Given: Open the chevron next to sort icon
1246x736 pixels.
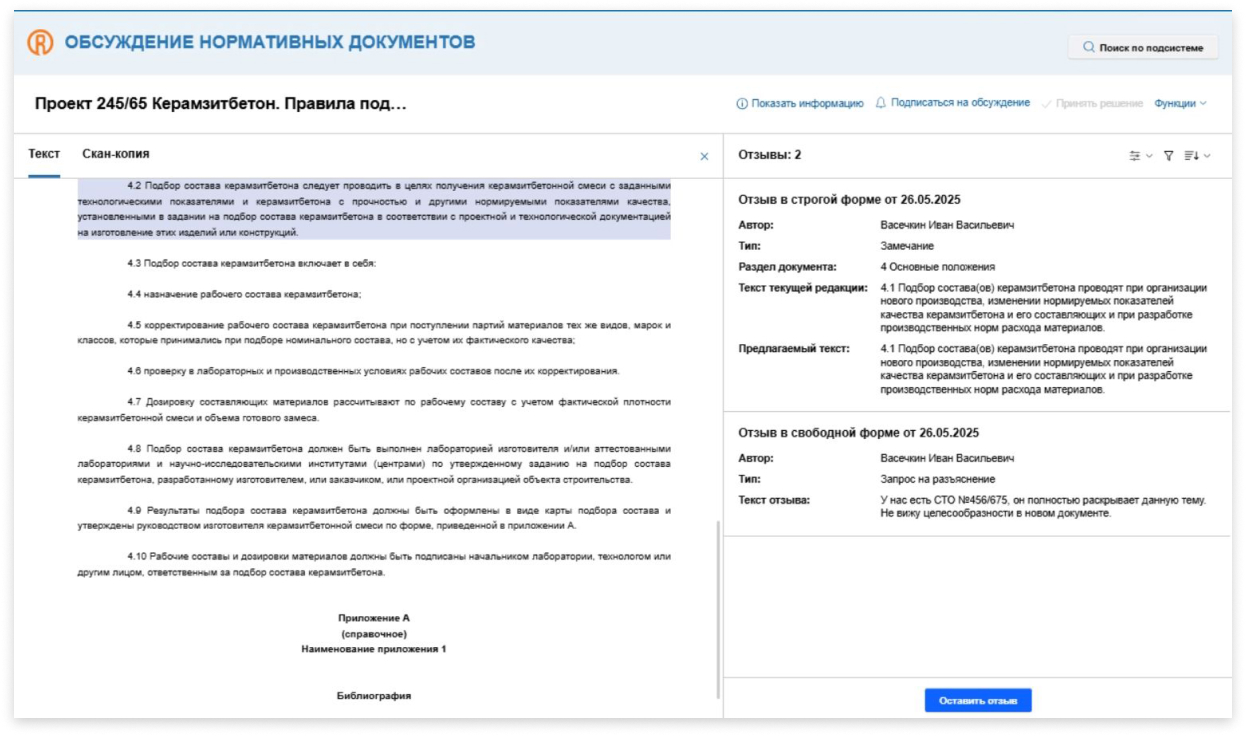Looking at the screenshot, I should click(x=1207, y=156).
